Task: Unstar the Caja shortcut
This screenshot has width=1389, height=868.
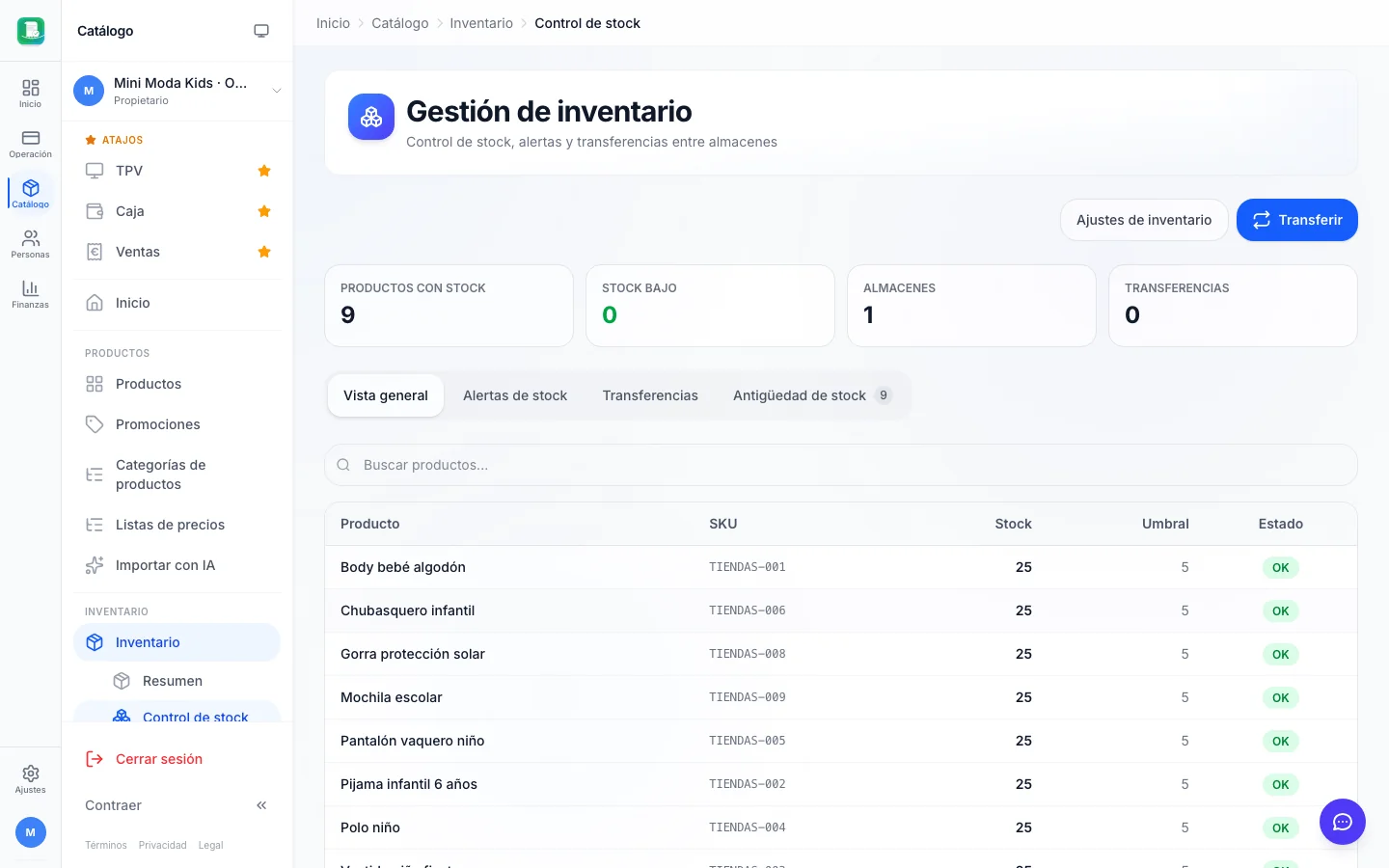Action: point(264,211)
